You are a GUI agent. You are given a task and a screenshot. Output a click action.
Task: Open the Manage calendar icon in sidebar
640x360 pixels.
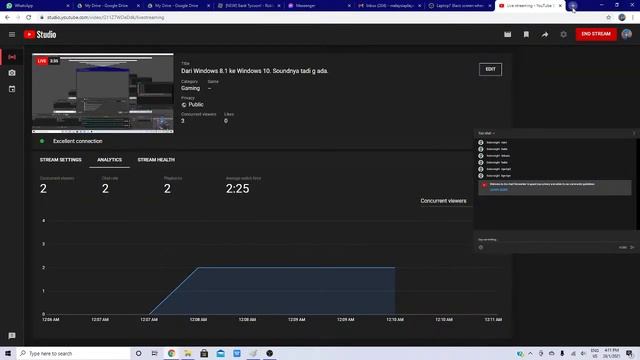(12, 89)
